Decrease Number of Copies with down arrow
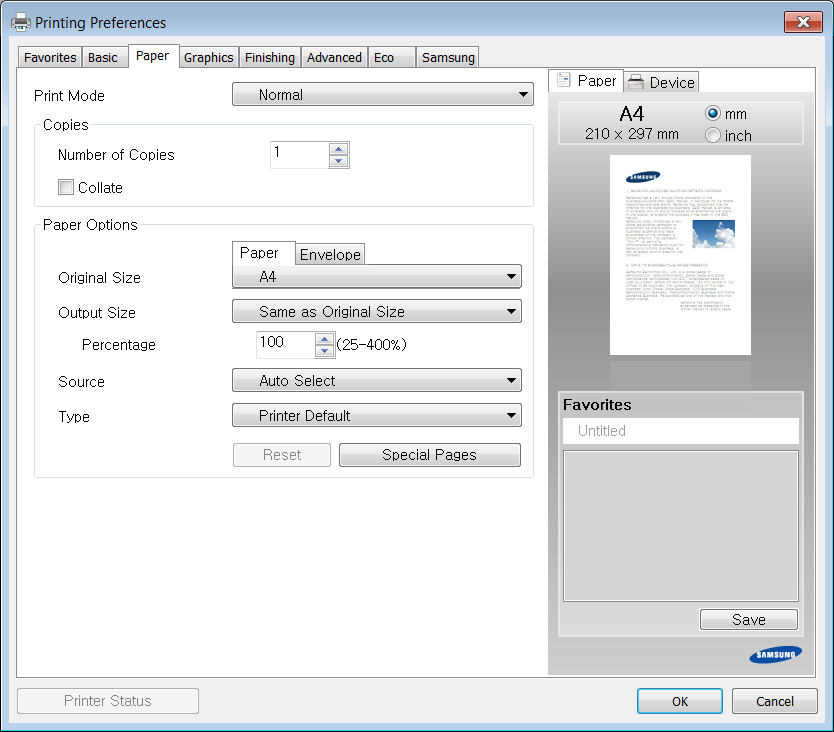Viewport: 834px width, 732px height. coord(339,161)
